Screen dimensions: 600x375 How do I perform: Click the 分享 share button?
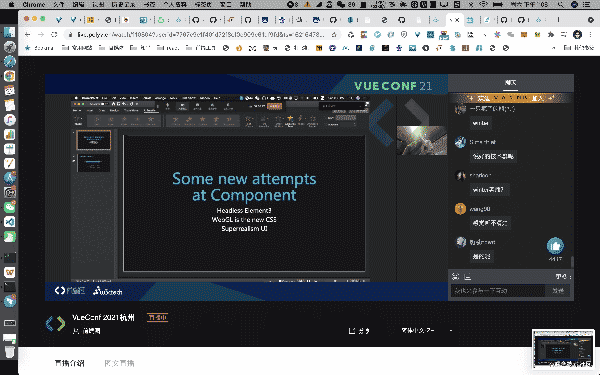tap(359, 331)
